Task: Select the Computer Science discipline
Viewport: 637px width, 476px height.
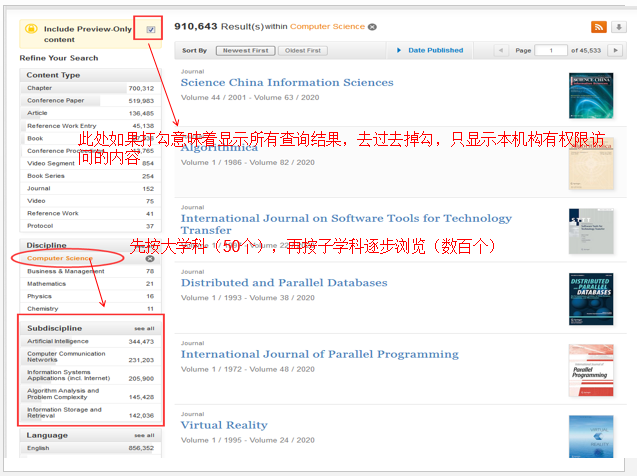Action: (x=60, y=258)
